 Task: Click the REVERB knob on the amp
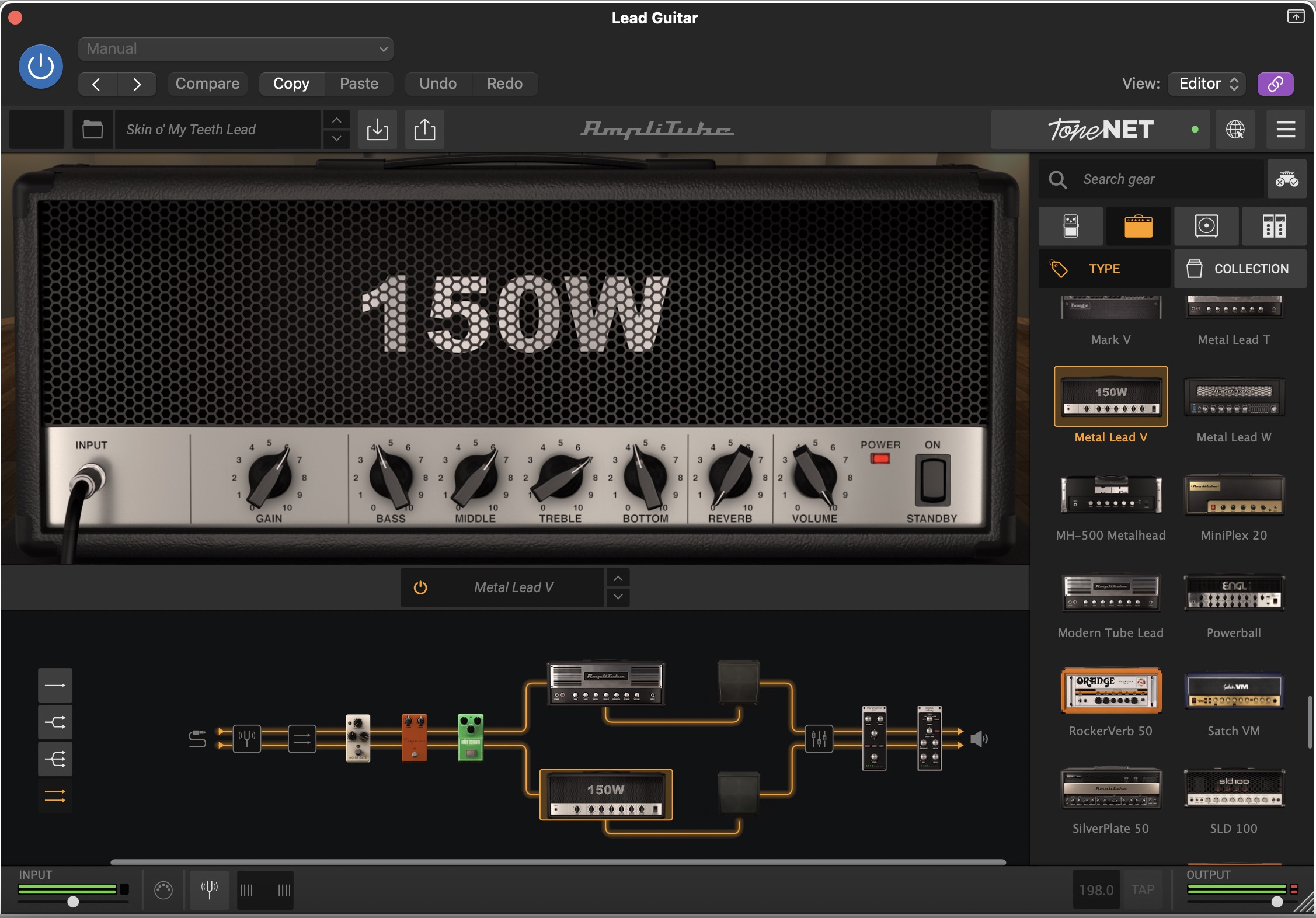tap(730, 477)
